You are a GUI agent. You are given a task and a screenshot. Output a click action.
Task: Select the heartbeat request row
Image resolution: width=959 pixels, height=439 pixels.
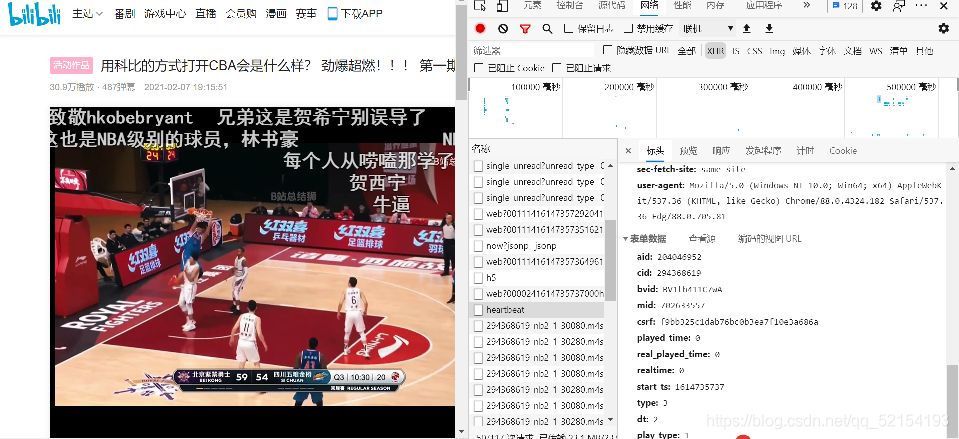click(x=537, y=310)
